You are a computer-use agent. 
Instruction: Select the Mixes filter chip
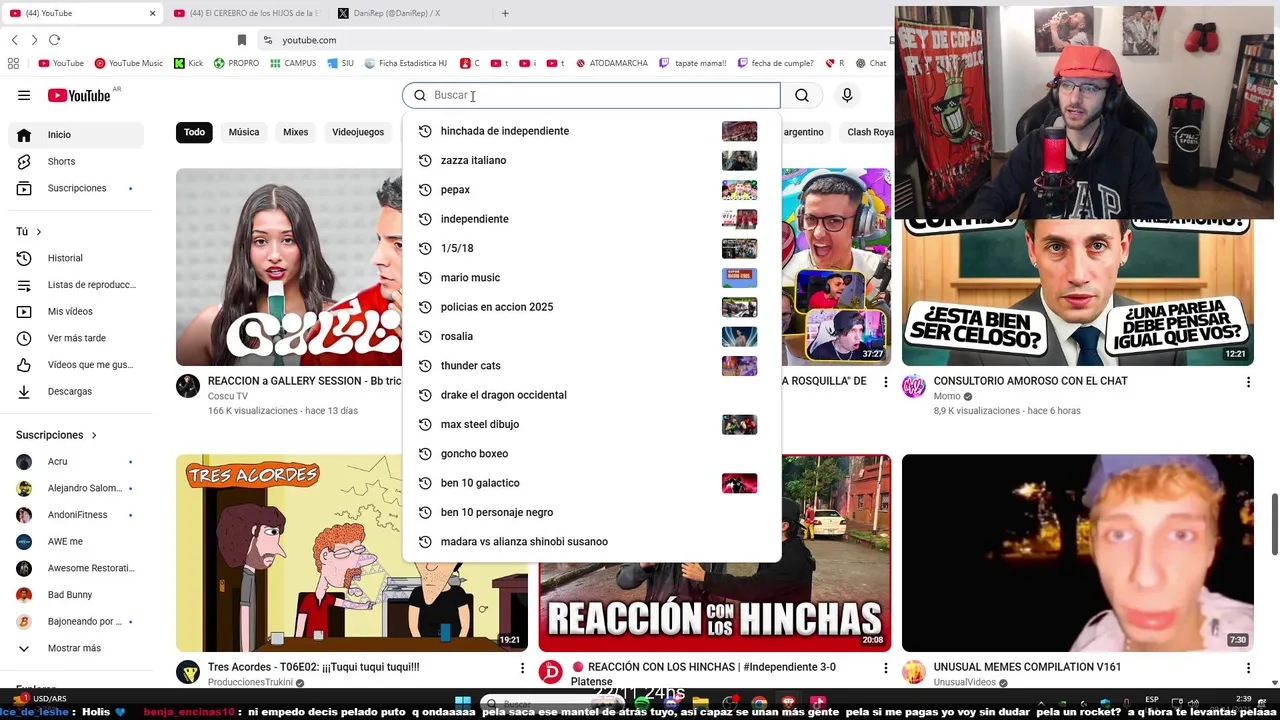click(295, 132)
